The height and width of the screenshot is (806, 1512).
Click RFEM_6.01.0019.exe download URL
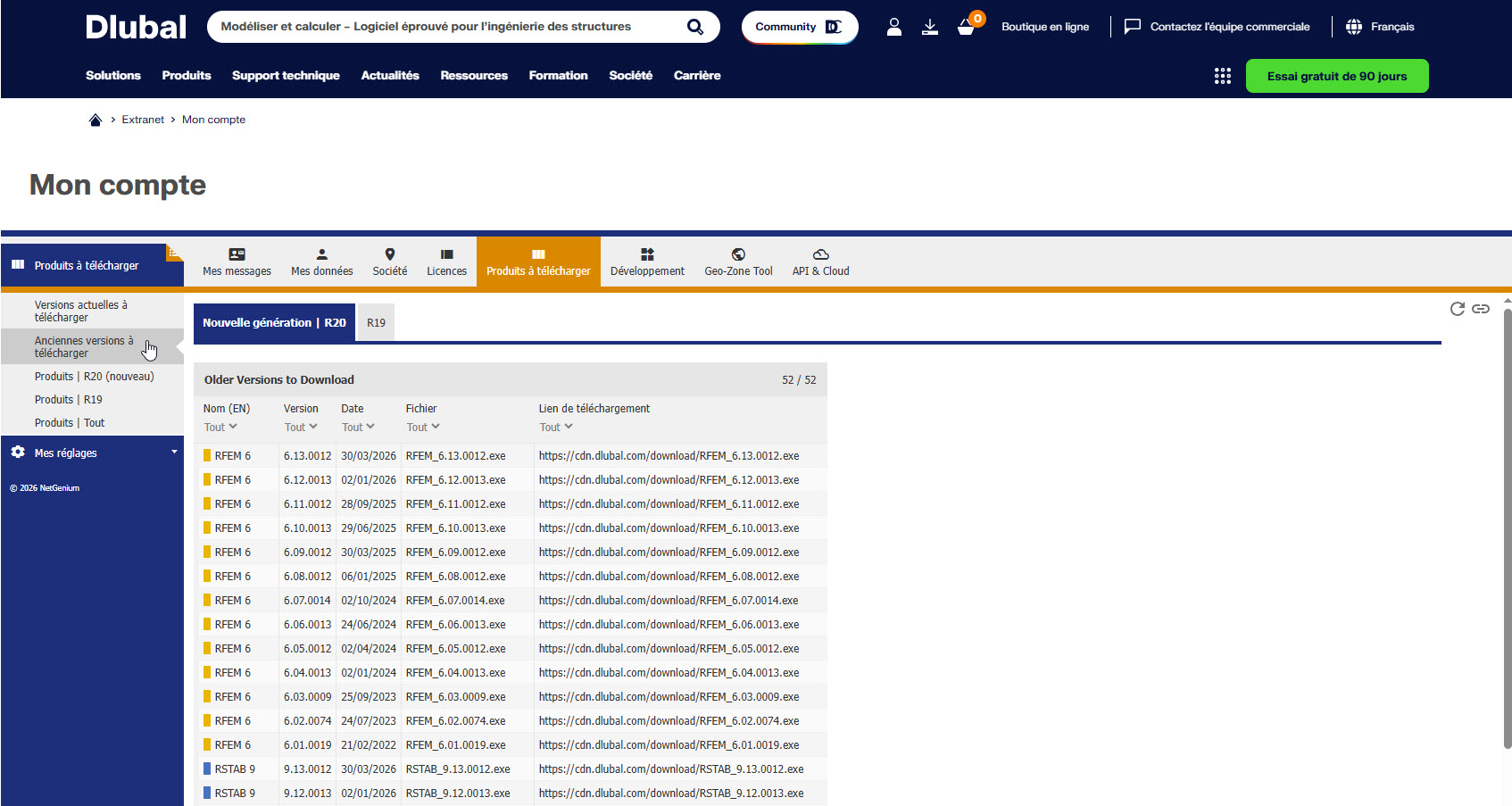tap(669, 744)
